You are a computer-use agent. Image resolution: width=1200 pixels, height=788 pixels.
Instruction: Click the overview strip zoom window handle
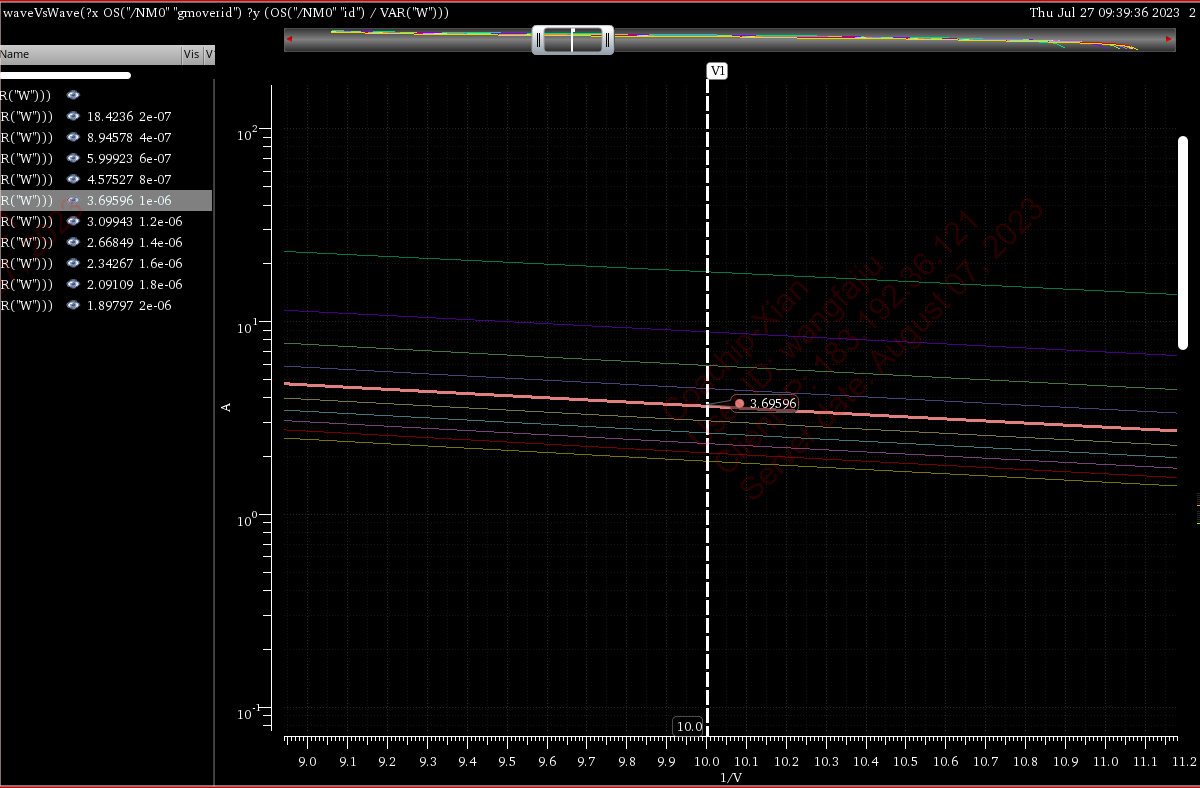pos(572,40)
